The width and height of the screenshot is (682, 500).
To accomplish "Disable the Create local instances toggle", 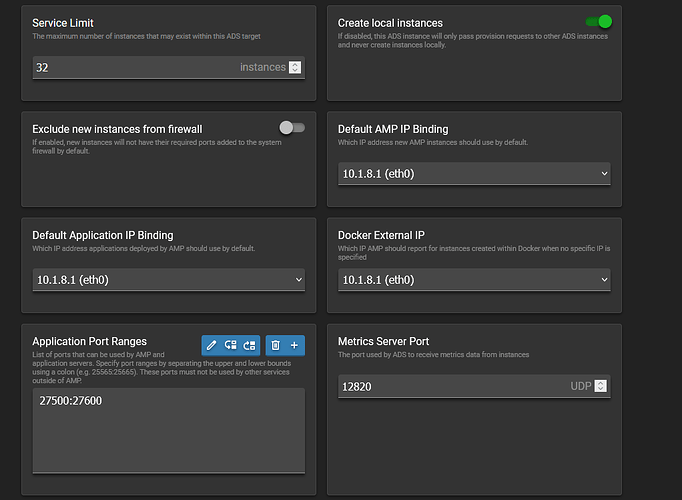I will coord(598,21).
